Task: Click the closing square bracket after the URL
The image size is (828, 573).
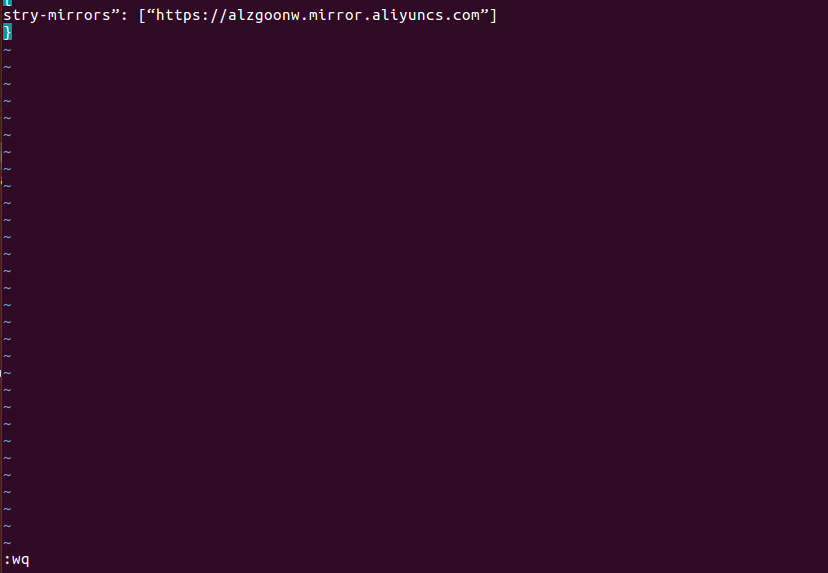Action: coord(493,15)
